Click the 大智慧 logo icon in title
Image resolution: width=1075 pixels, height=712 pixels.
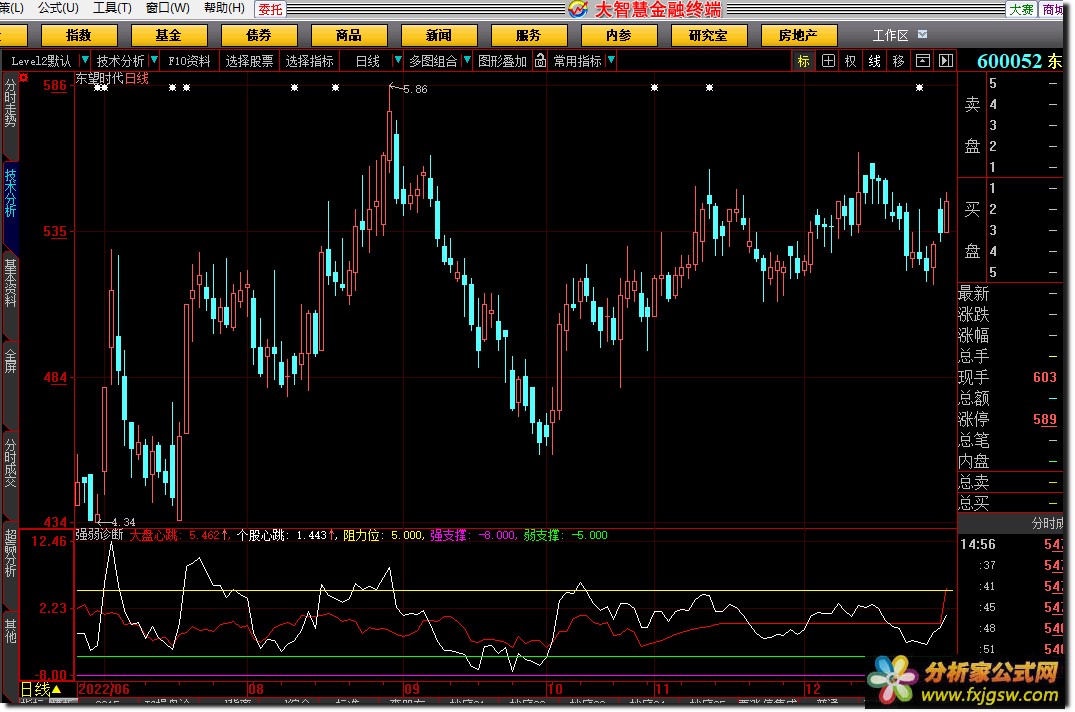(578, 9)
